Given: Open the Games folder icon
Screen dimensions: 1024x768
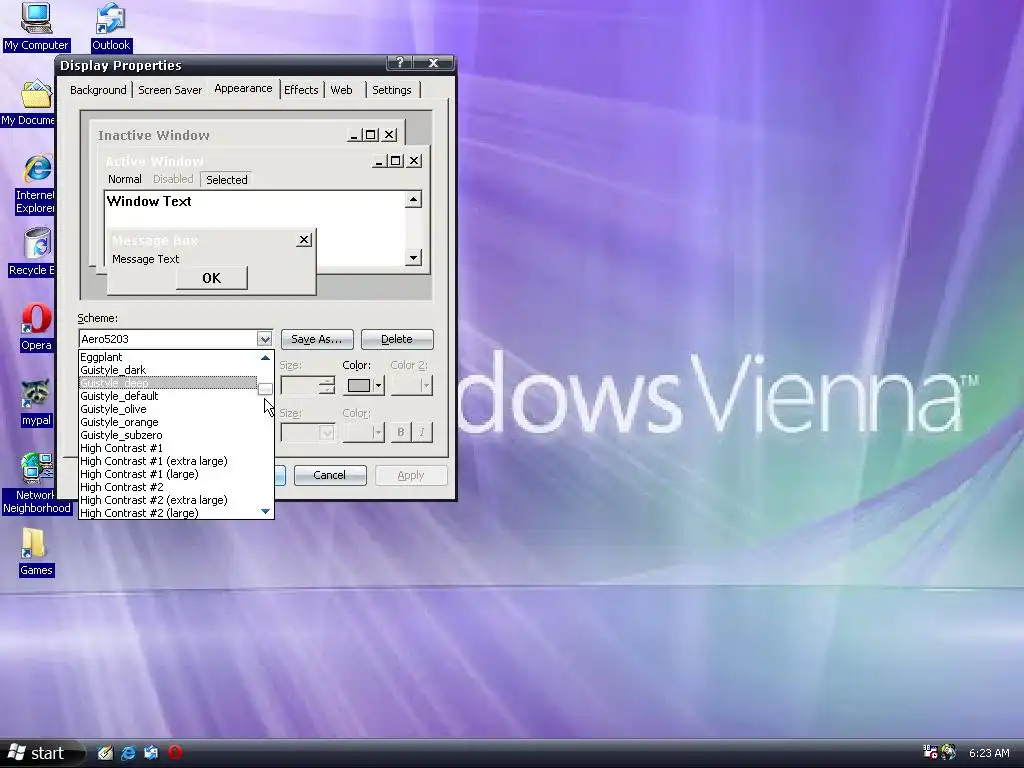Looking at the screenshot, I should pyautogui.click(x=36, y=552).
